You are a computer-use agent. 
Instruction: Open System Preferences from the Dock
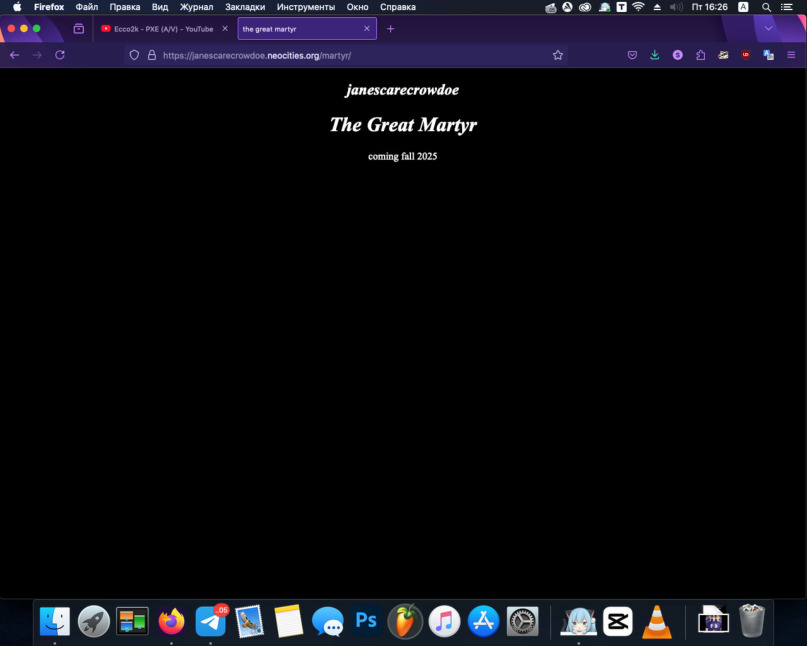(522, 621)
